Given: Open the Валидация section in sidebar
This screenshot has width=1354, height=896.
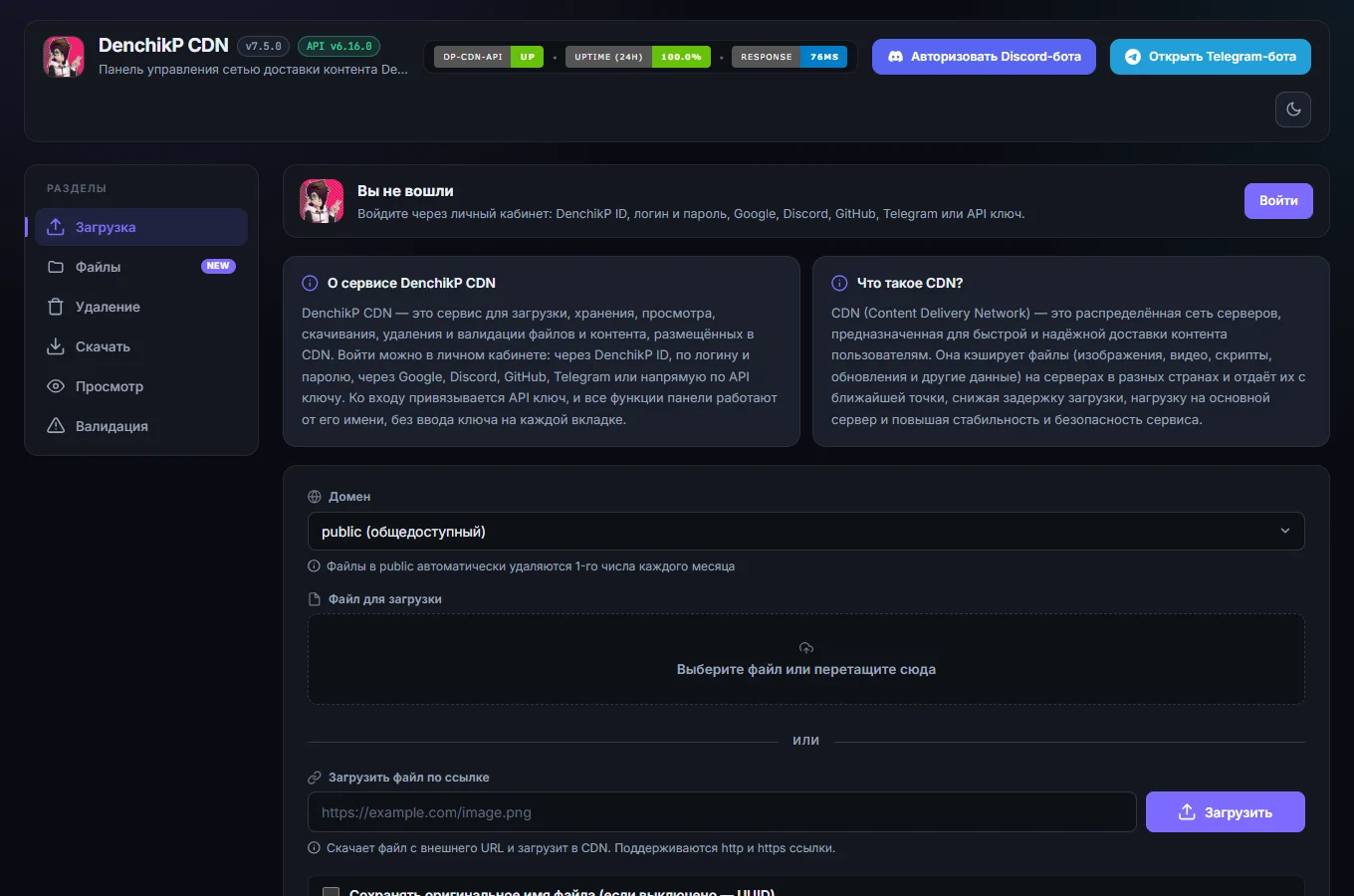Looking at the screenshot, I should [x=141, y=426].
